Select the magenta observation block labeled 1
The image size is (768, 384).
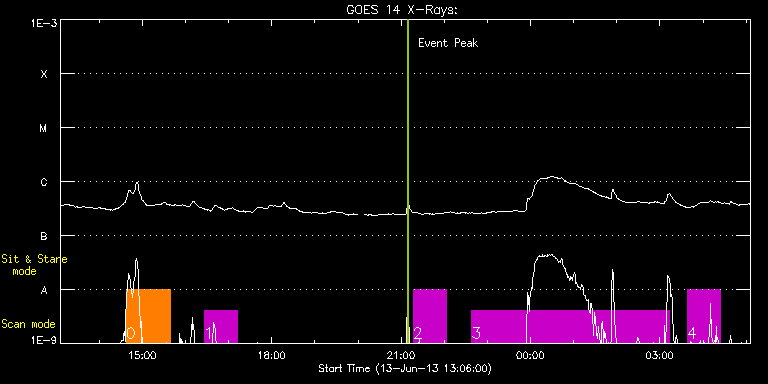pyautogui.click(x=221, y=326)
